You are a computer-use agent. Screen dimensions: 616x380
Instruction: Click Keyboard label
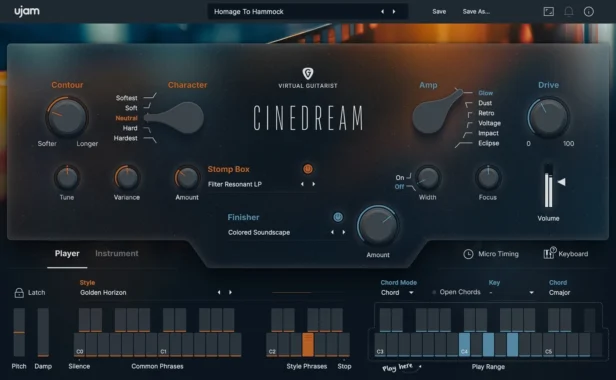coord(573,254)
